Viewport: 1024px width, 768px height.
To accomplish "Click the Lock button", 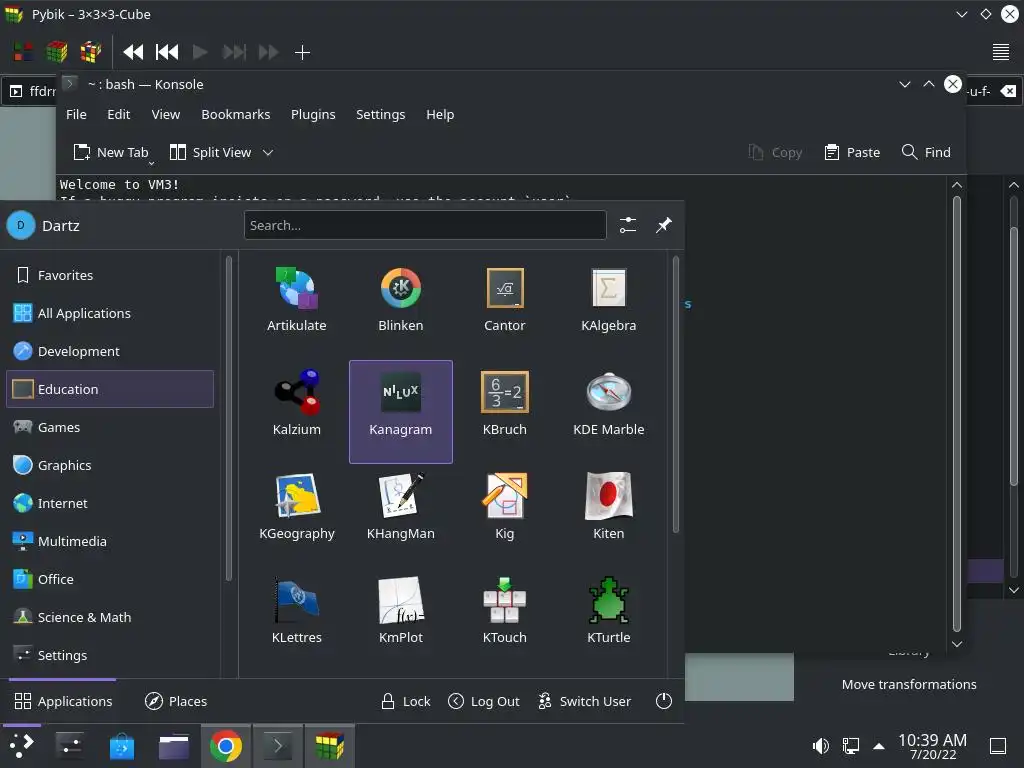I will click(406, 701).
